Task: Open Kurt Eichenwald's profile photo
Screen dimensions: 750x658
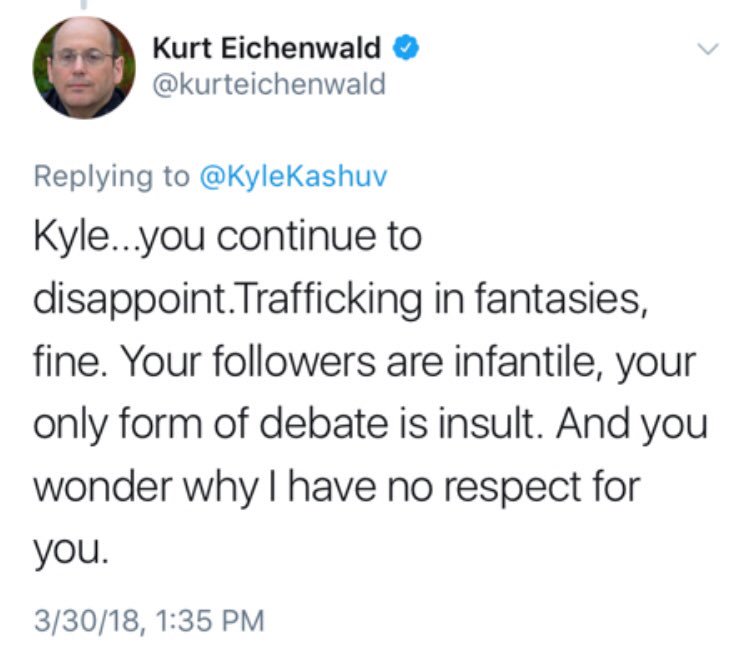Action: 84,67
